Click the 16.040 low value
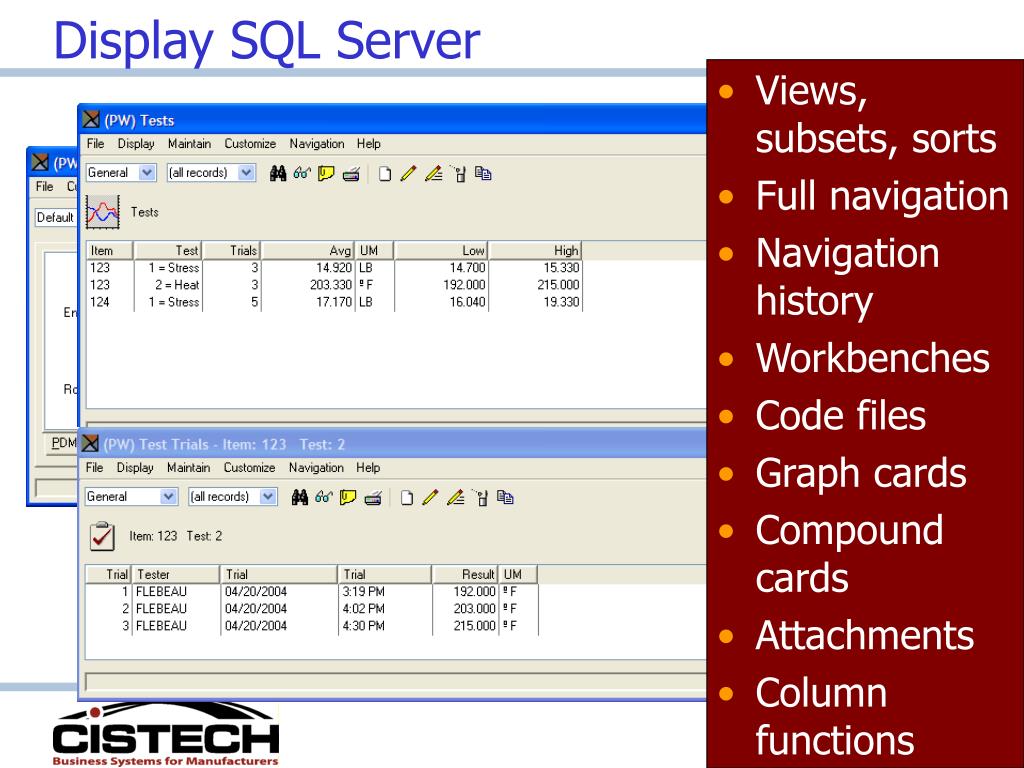This screenshot has height=768, width=1024. coord(467,302)
